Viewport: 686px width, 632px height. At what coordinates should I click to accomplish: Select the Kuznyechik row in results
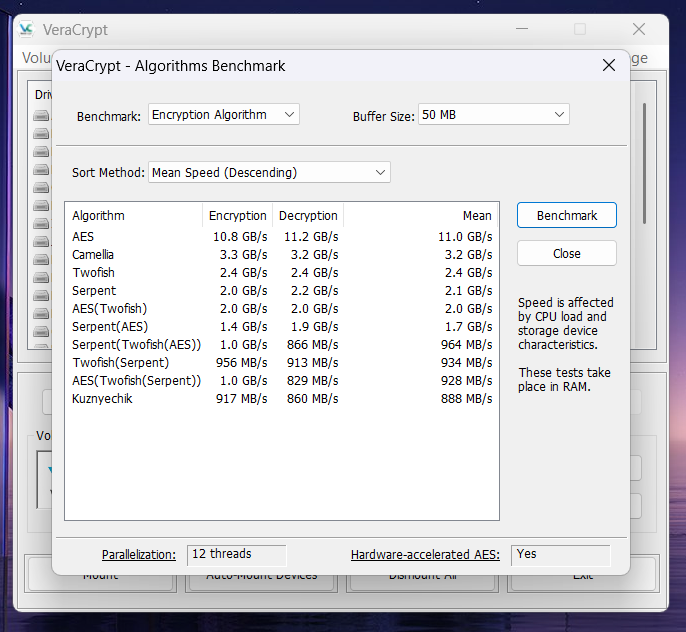(x=282, y=398)
